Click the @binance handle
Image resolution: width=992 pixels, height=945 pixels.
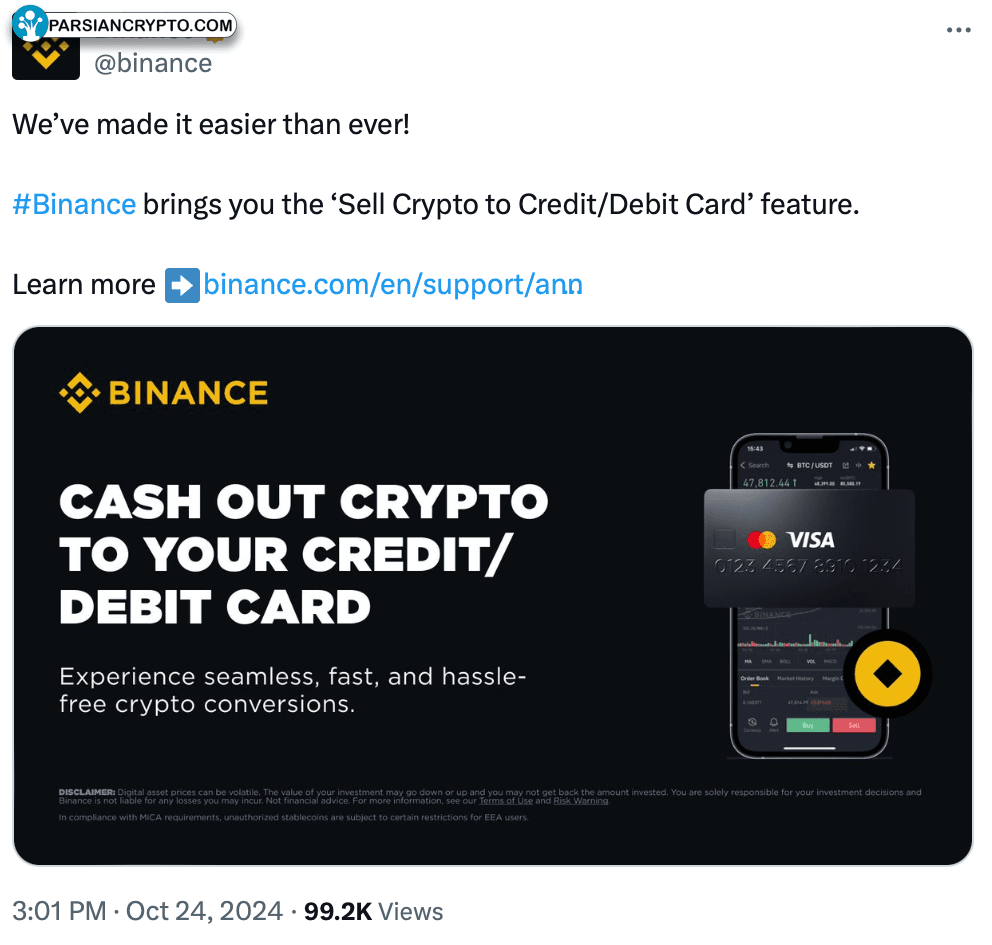coord(153,63)
